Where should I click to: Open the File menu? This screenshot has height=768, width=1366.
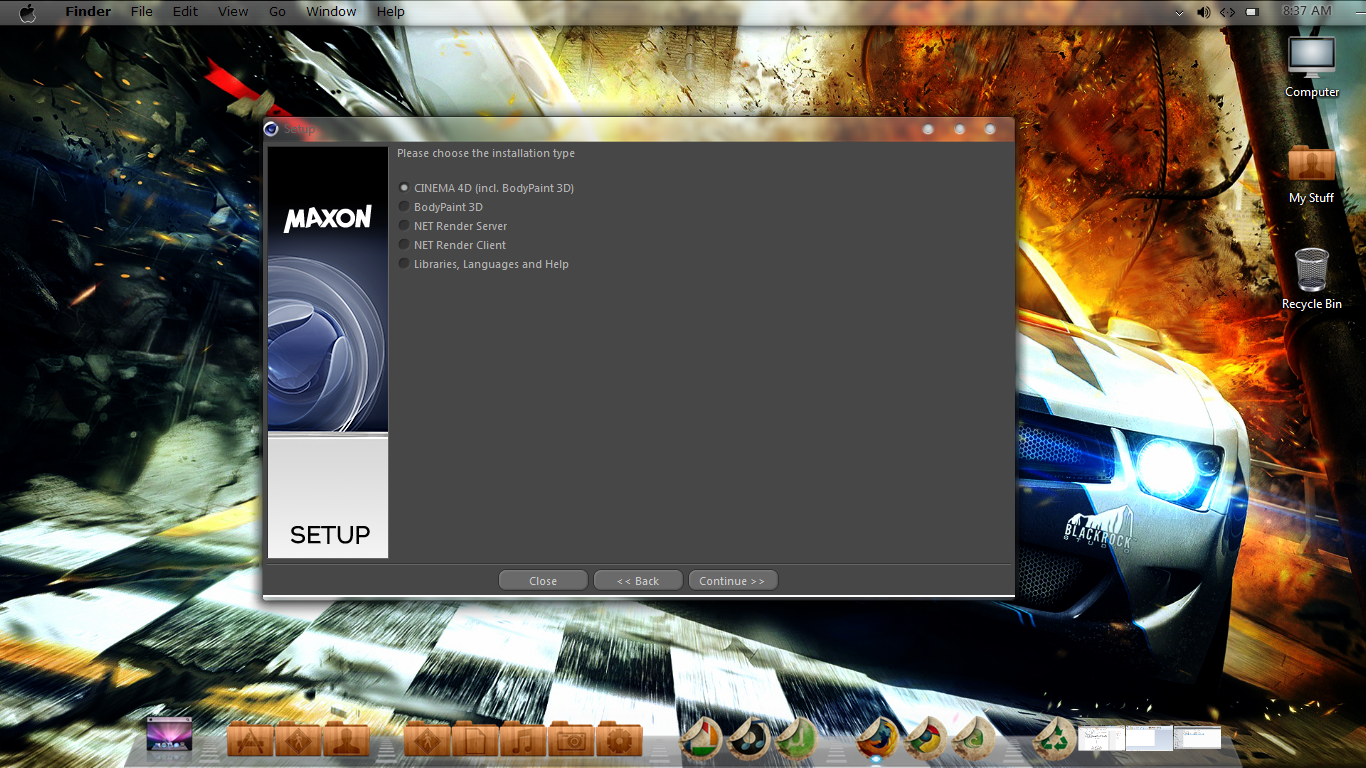pos(142,12)
